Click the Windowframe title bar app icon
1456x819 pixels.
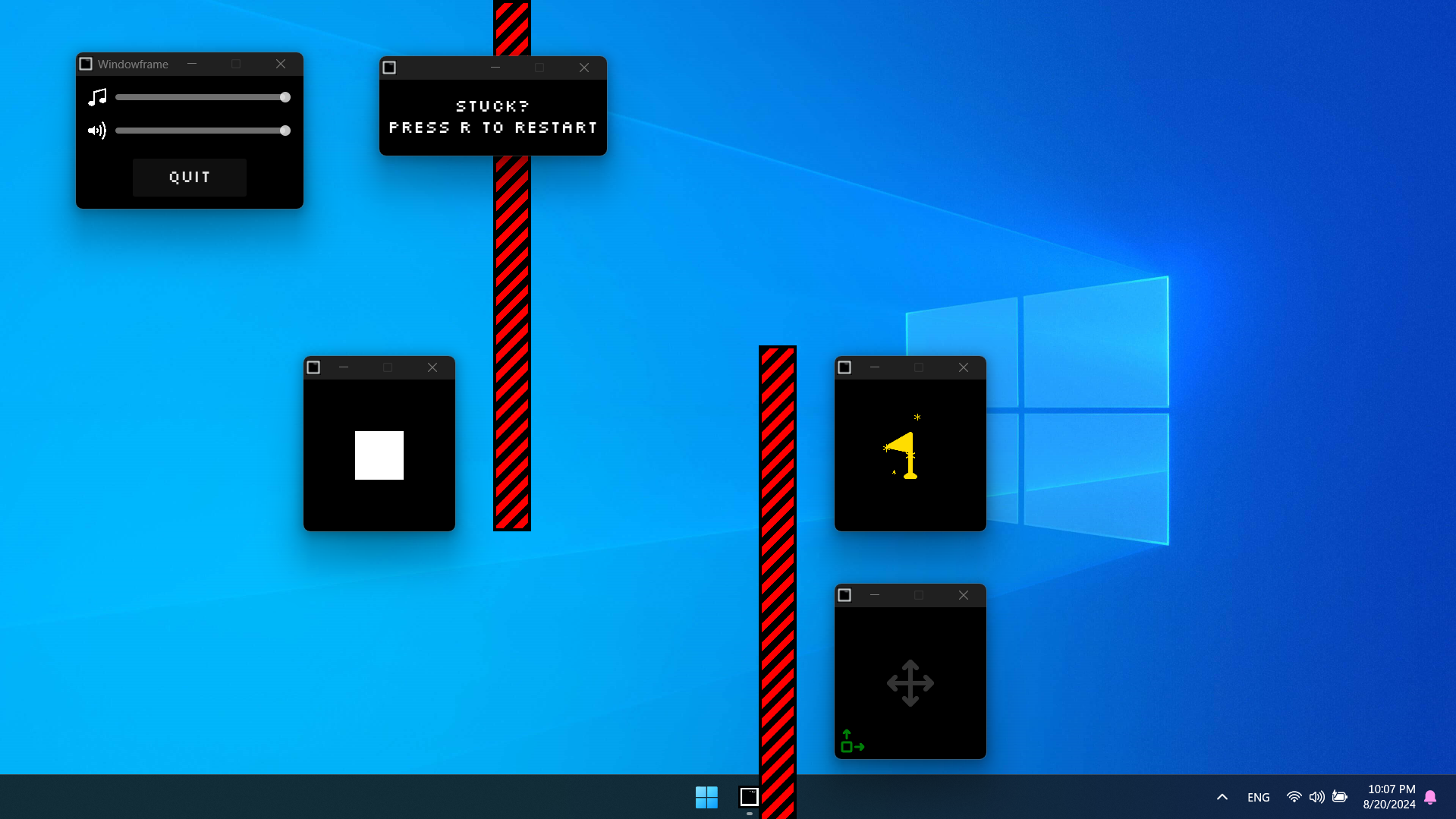click(86, 64)
